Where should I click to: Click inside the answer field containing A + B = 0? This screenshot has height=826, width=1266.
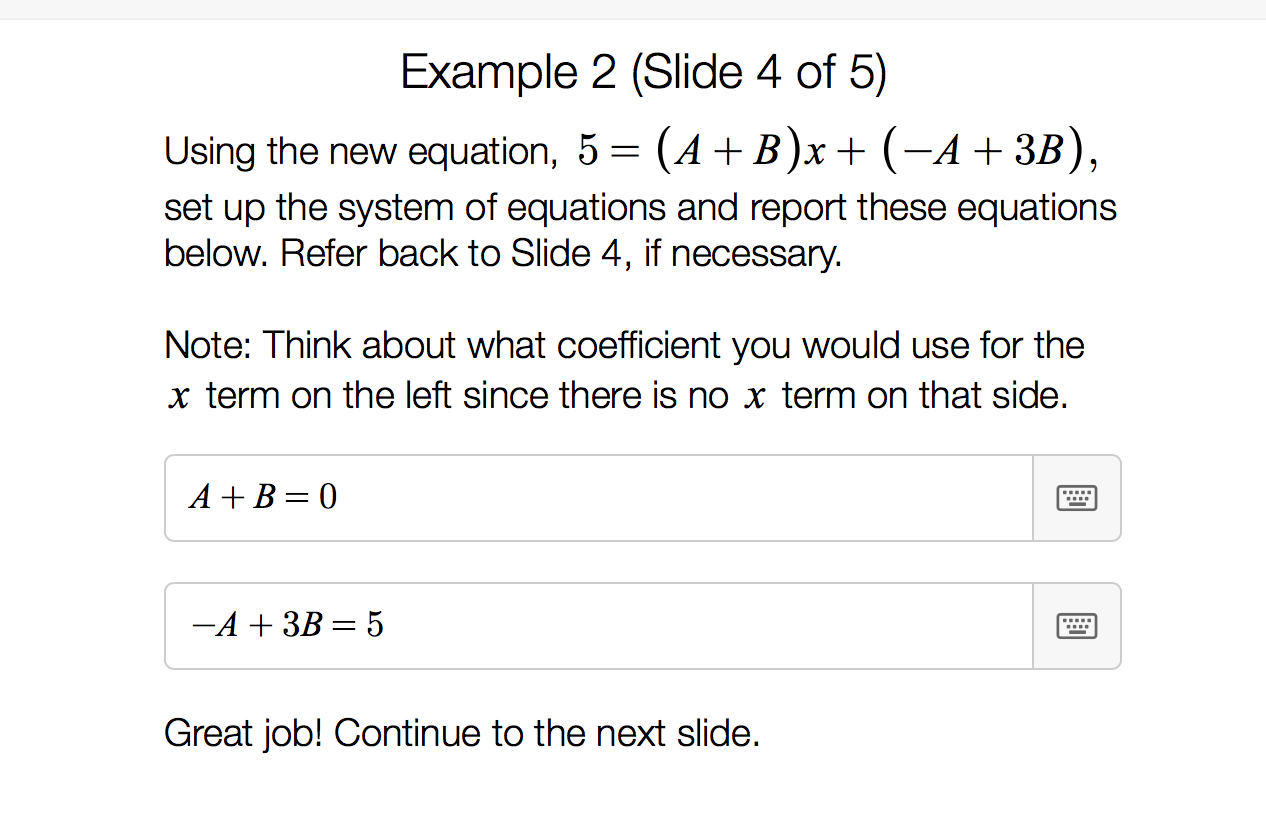click(600, 497)
